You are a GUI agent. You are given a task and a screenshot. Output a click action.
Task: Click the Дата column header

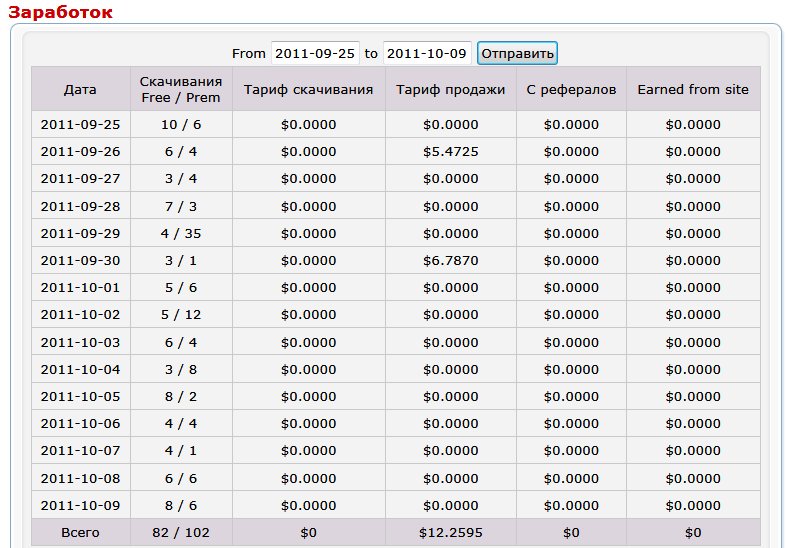click(80, 89)
